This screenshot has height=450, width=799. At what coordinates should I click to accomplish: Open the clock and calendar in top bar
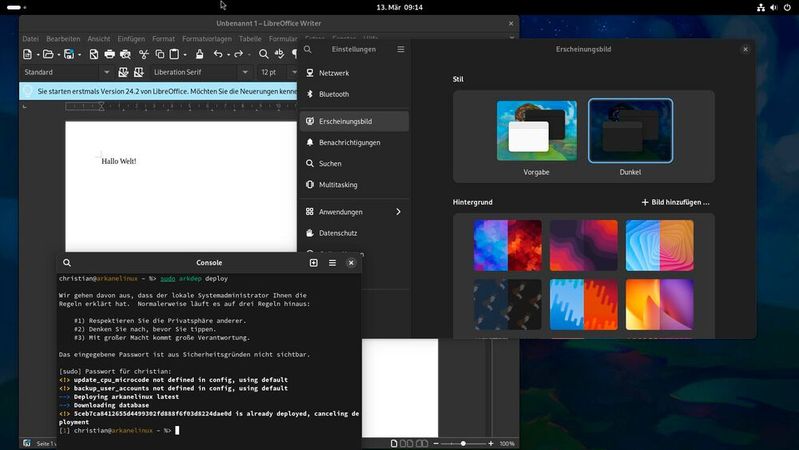tap(400, 8)
